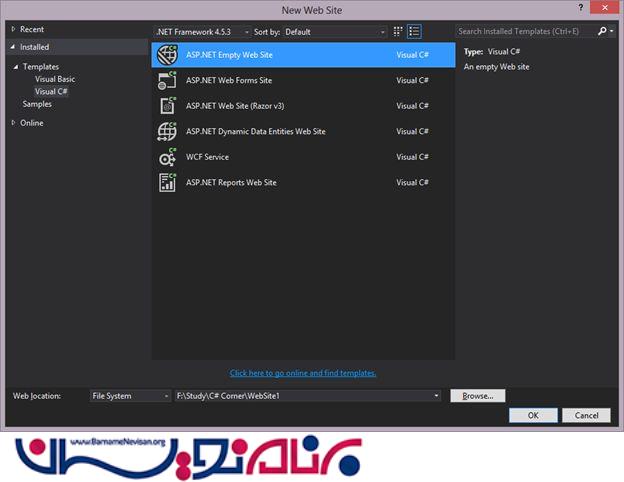Click the ASP.NET Web Forms Site icon
The height and width of the screenshot is (482, 624).
point(167,80)
